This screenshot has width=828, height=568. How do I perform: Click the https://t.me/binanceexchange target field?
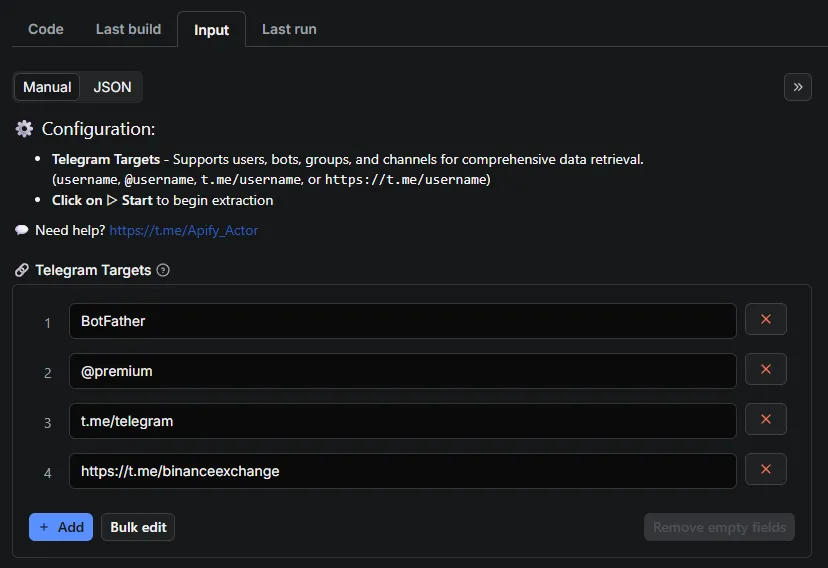tap(402, 471)
